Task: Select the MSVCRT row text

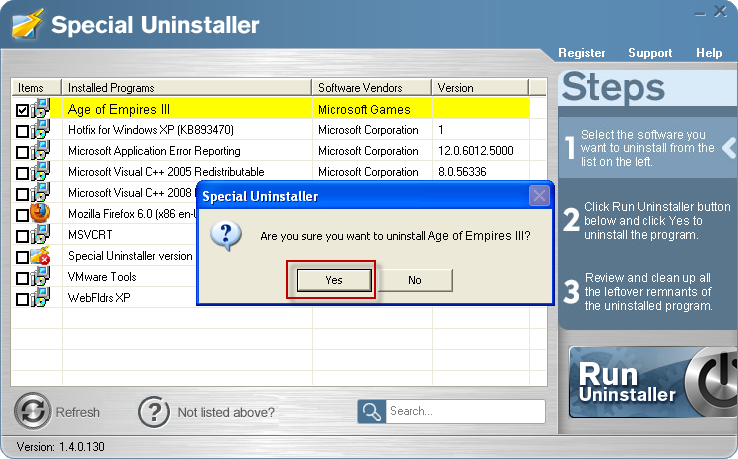Action: tap(90, 234)
